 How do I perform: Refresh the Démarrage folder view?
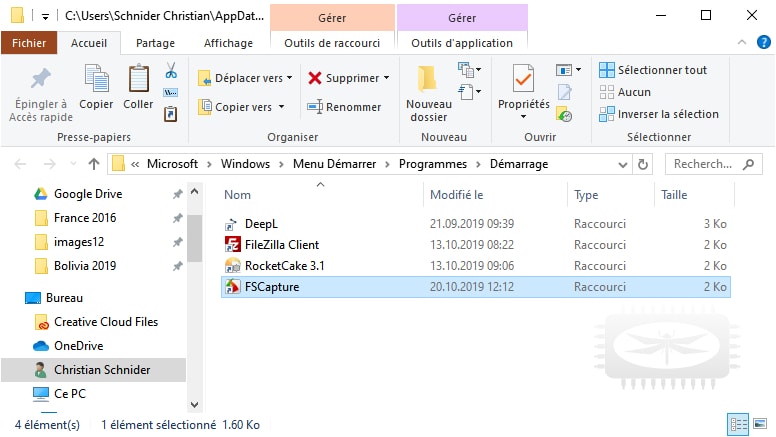[642, 164]
